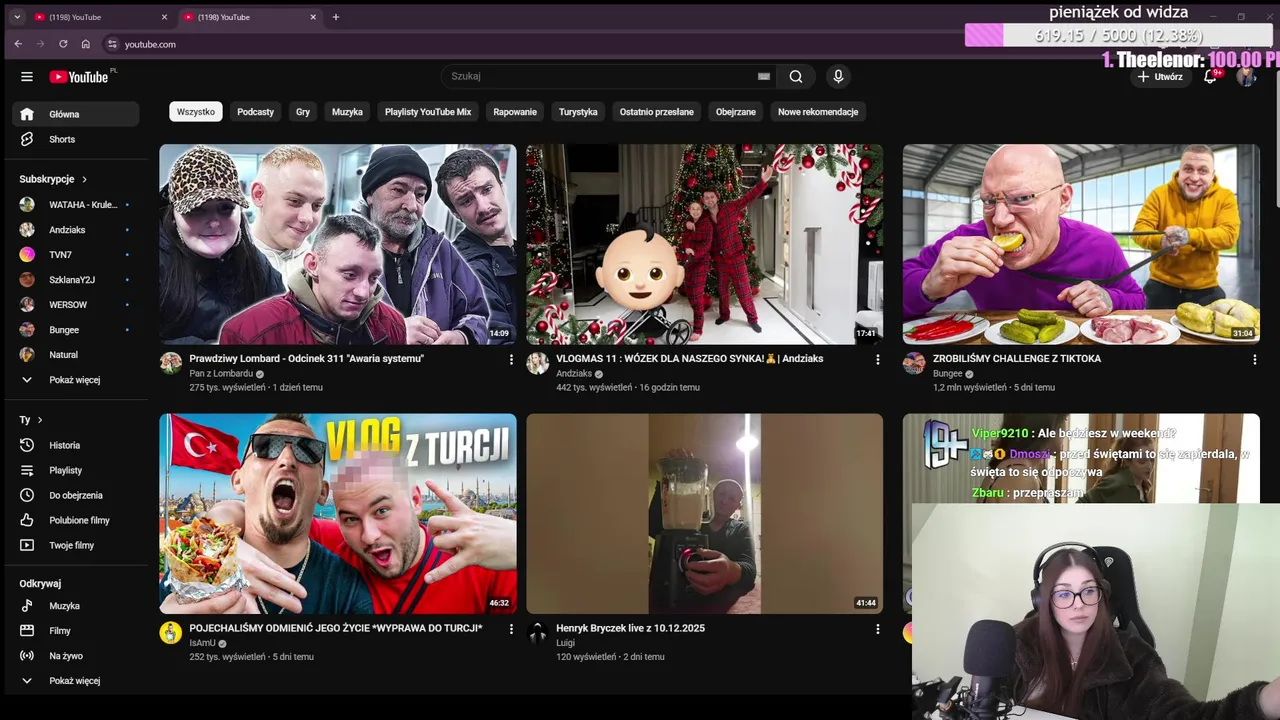
Task: Select the Wszystko filter chip
Action: (196, 112)
